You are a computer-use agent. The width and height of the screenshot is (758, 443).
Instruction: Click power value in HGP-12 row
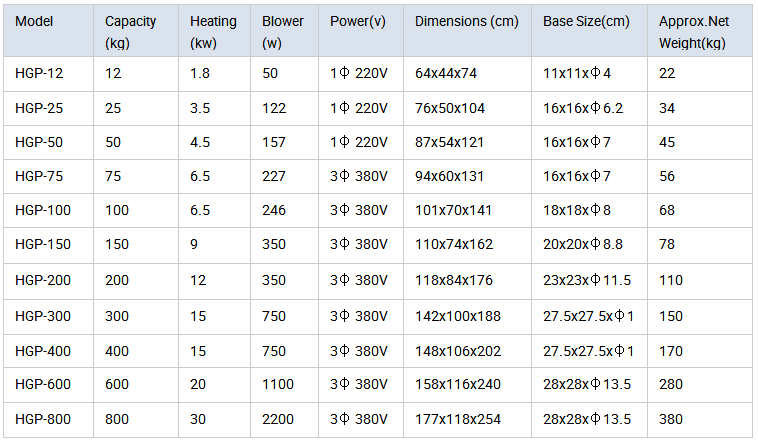point(359,74)
